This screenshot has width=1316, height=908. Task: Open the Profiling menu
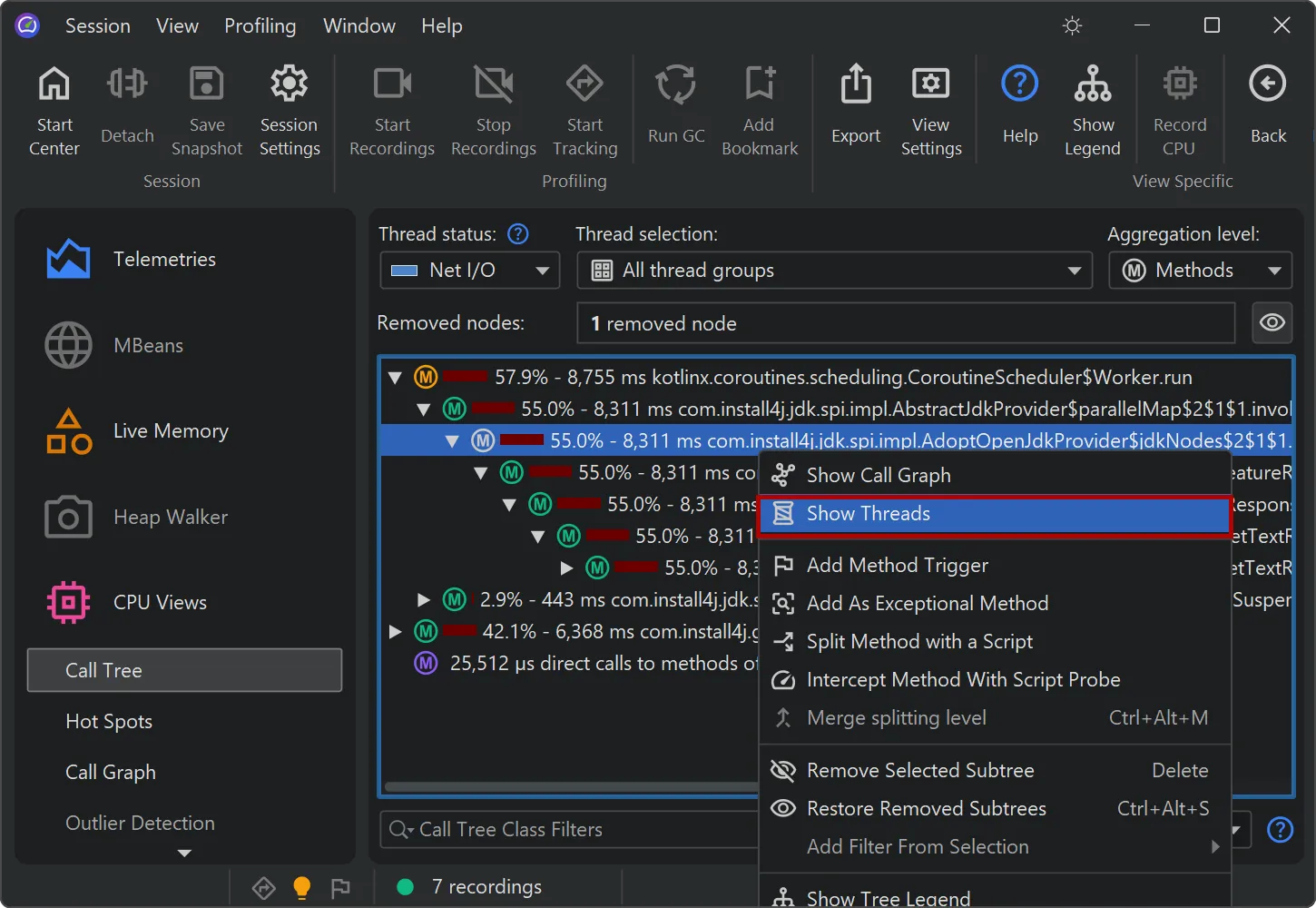tap(260, 25)
